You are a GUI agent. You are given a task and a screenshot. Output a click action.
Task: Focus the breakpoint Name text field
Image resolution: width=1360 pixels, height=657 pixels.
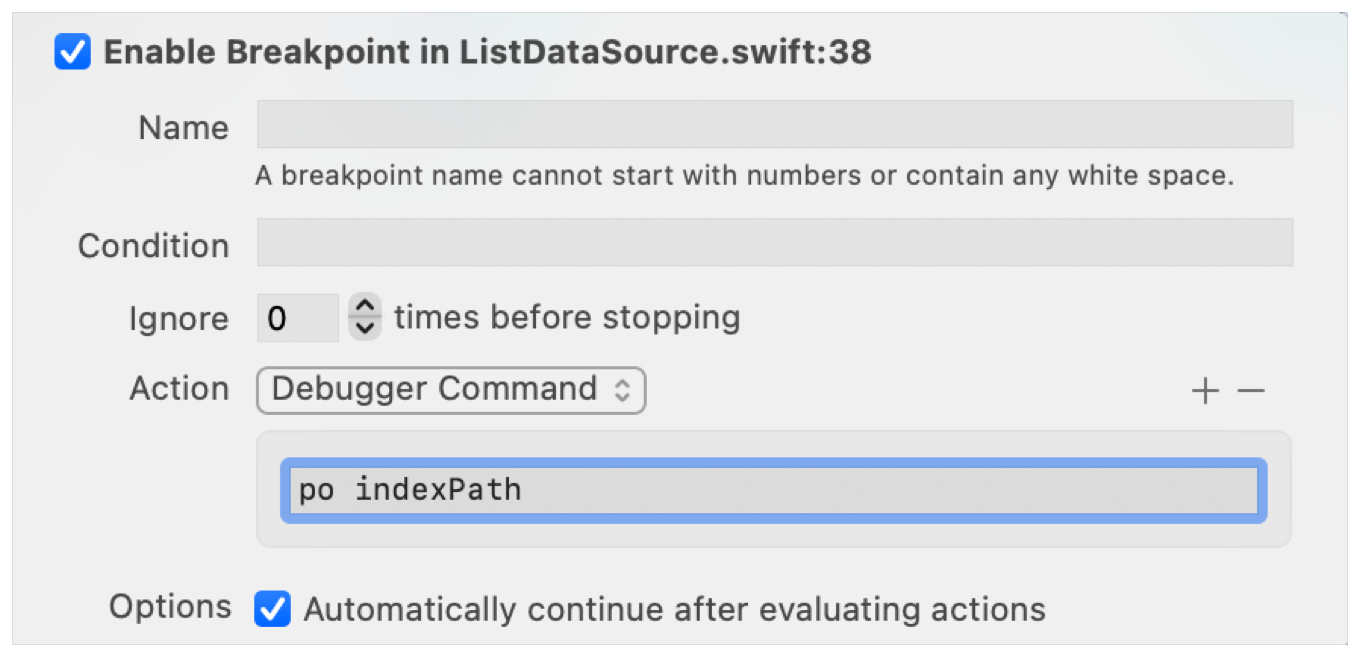click(x=775, y=125)
